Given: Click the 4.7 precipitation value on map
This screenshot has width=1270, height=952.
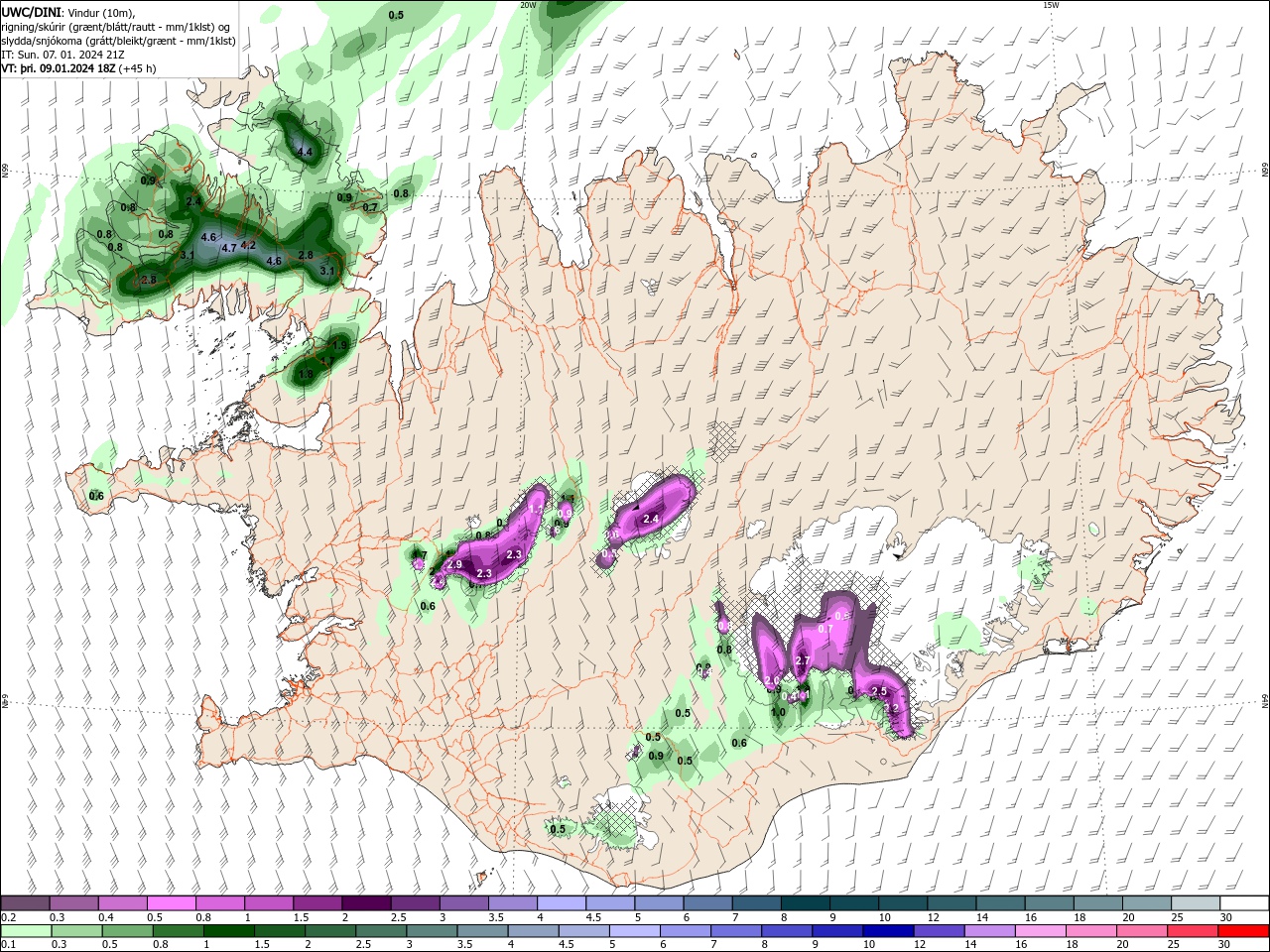Looking at the screenshot, I should pyautogui.click(x=228, y=248).
